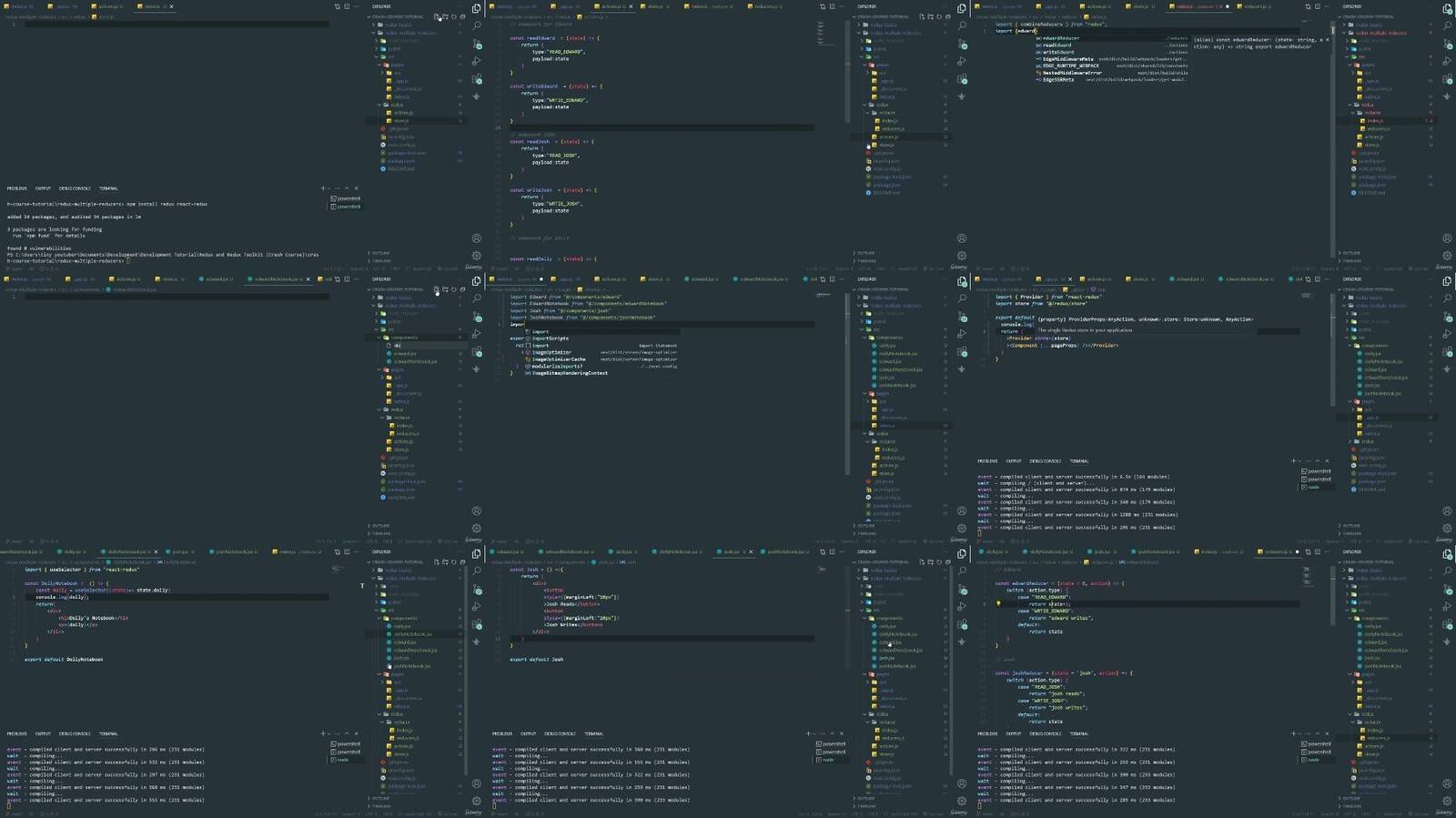
Task: Expand TIMELINE section in the import suggestions window
Action: [866, 533]
